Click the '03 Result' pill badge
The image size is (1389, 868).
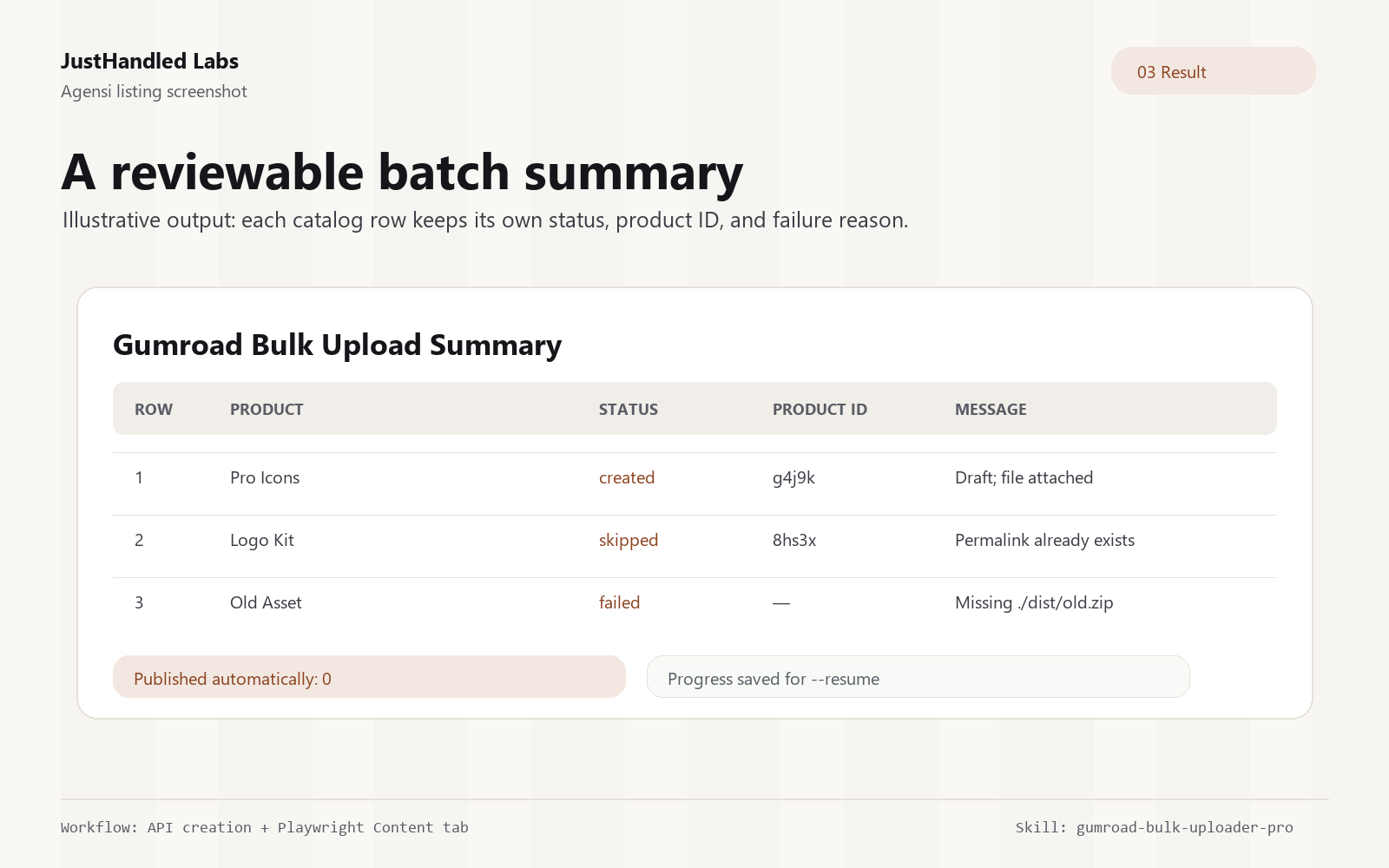pos(1213,71)
